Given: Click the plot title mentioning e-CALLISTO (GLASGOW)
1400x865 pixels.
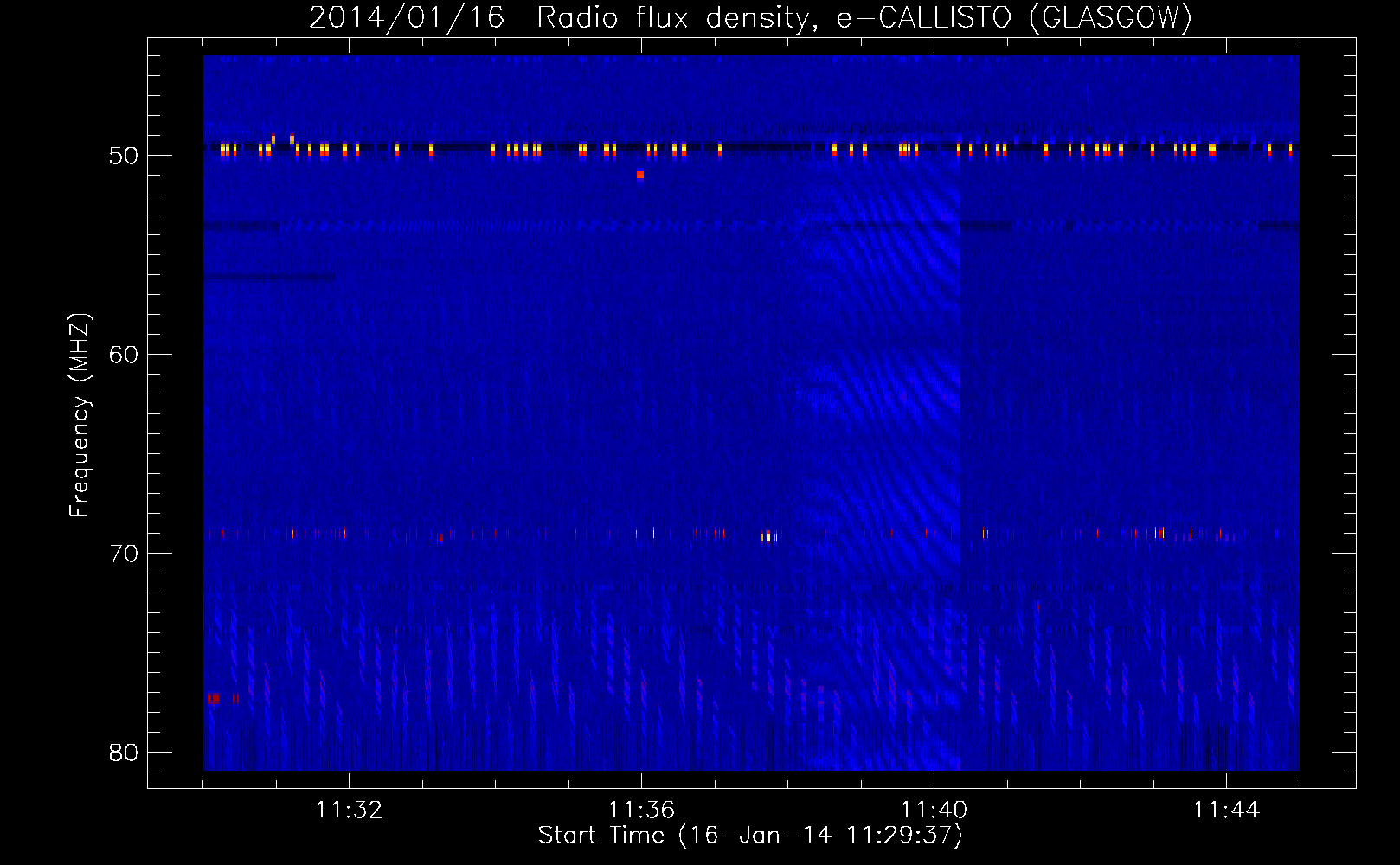Looking at the screenshot, I should pos(750,18).
